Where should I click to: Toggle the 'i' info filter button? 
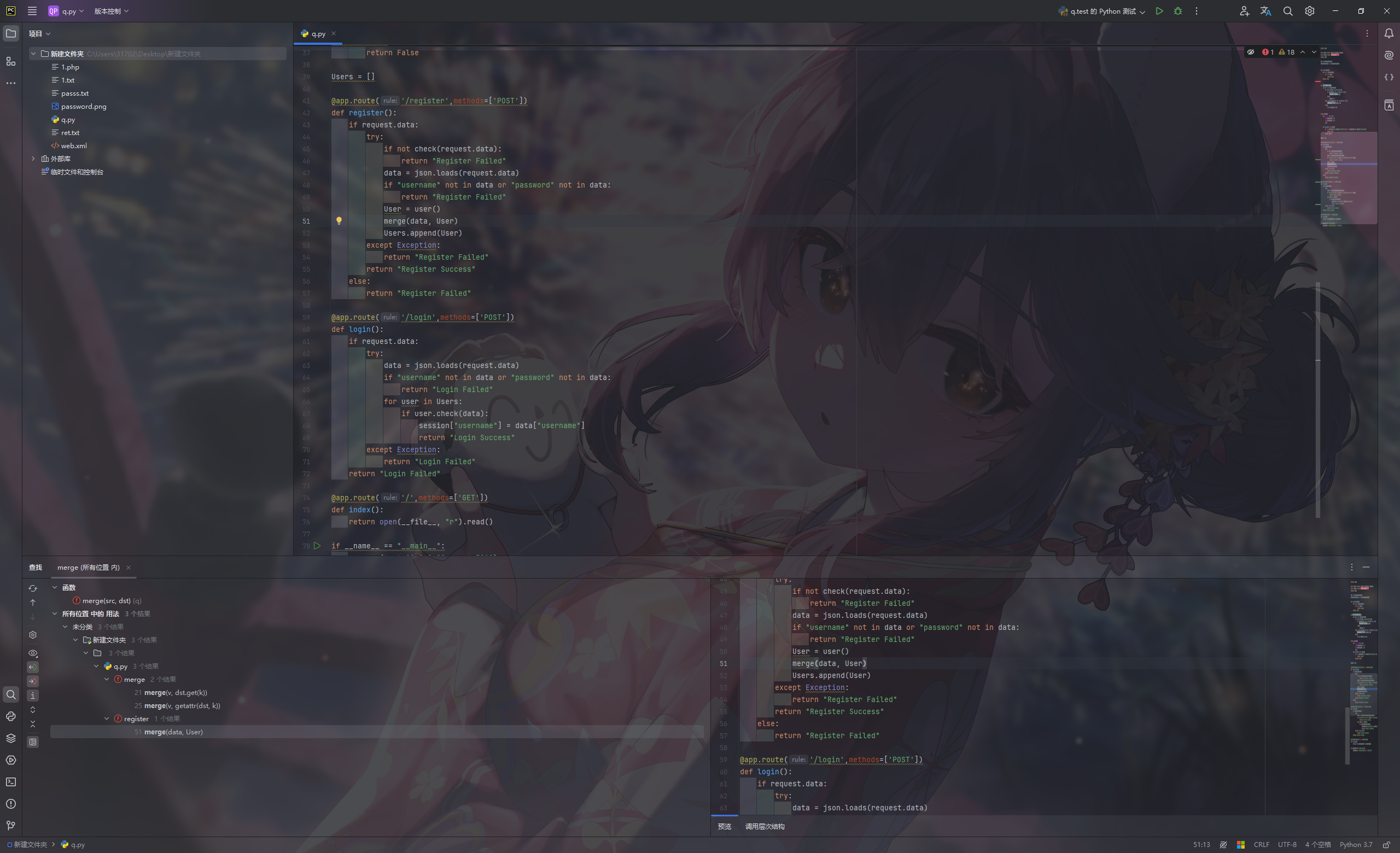[33, 695]
